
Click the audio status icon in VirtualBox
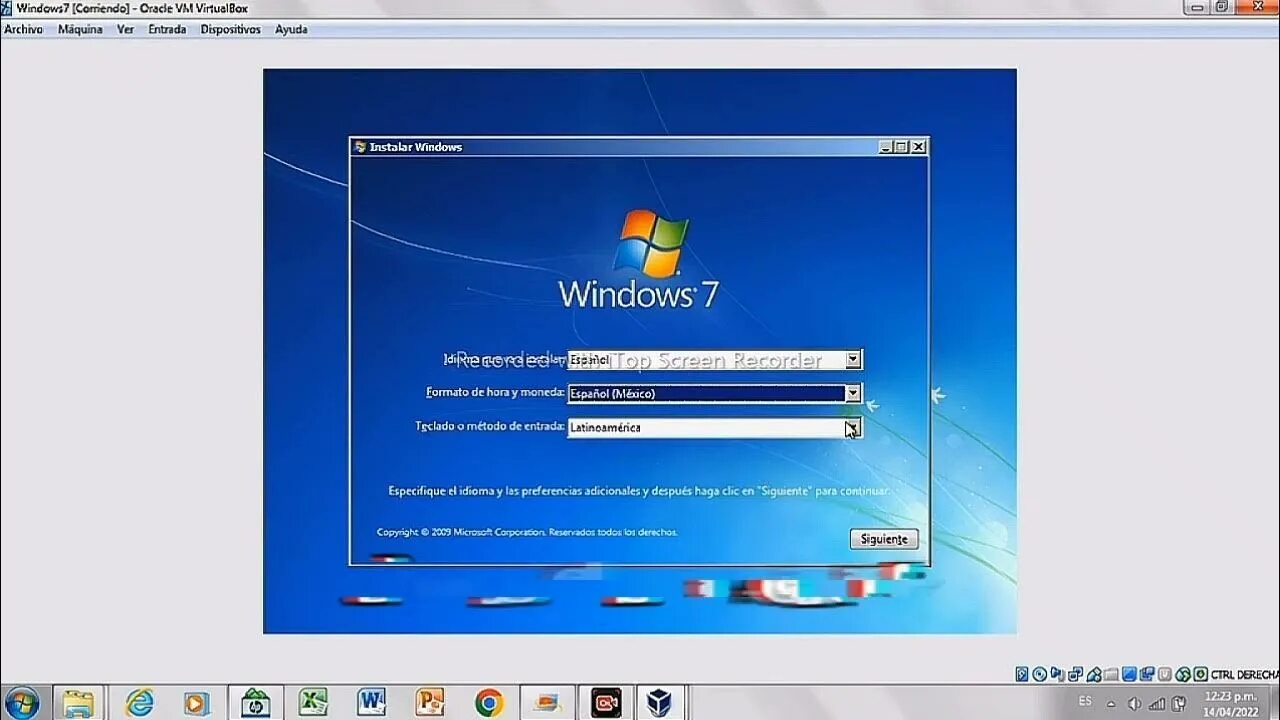(x=1057, y=674)
